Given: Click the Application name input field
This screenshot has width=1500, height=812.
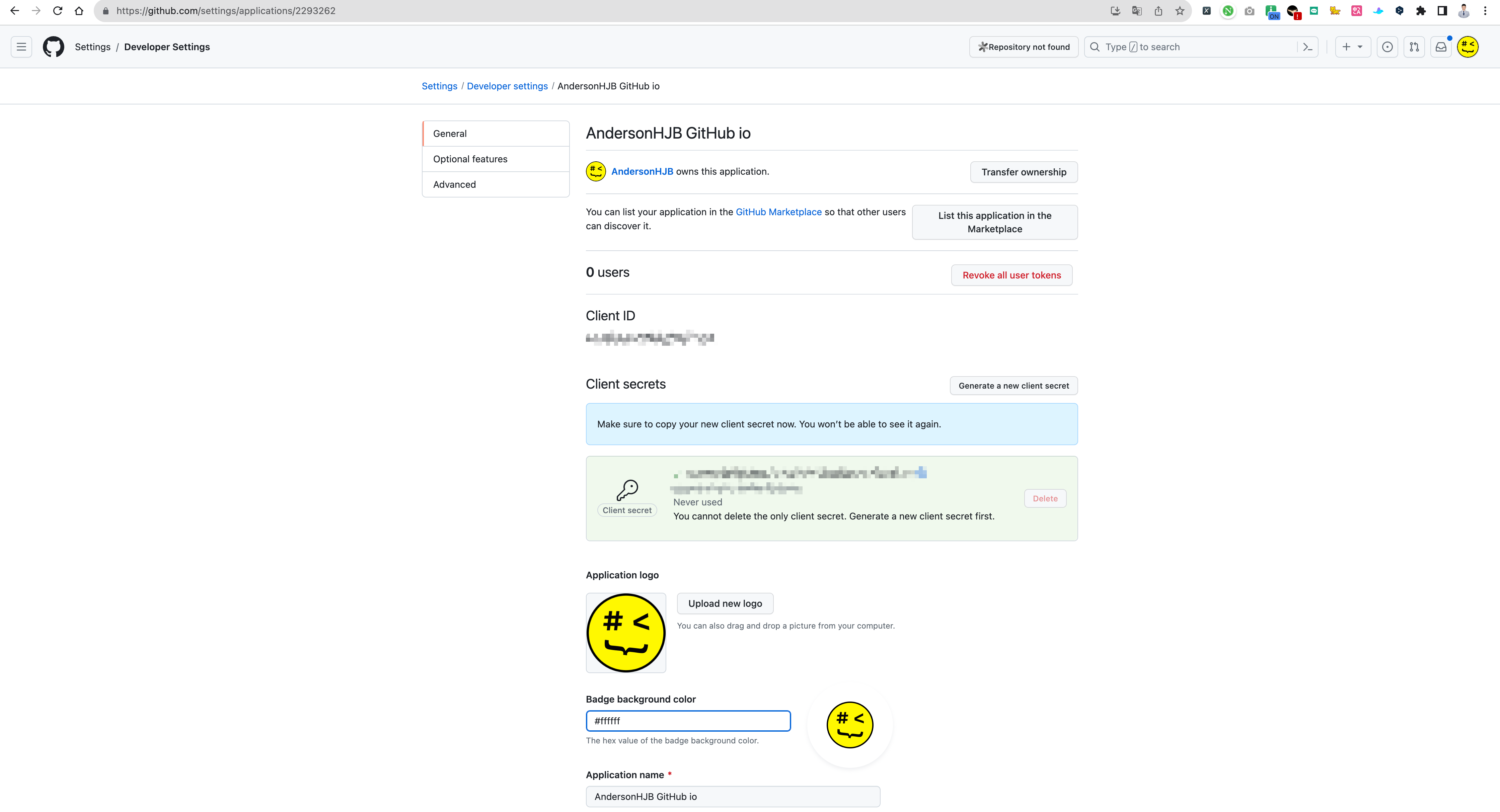Looking at the screenshot, I should tap(733, 796).
